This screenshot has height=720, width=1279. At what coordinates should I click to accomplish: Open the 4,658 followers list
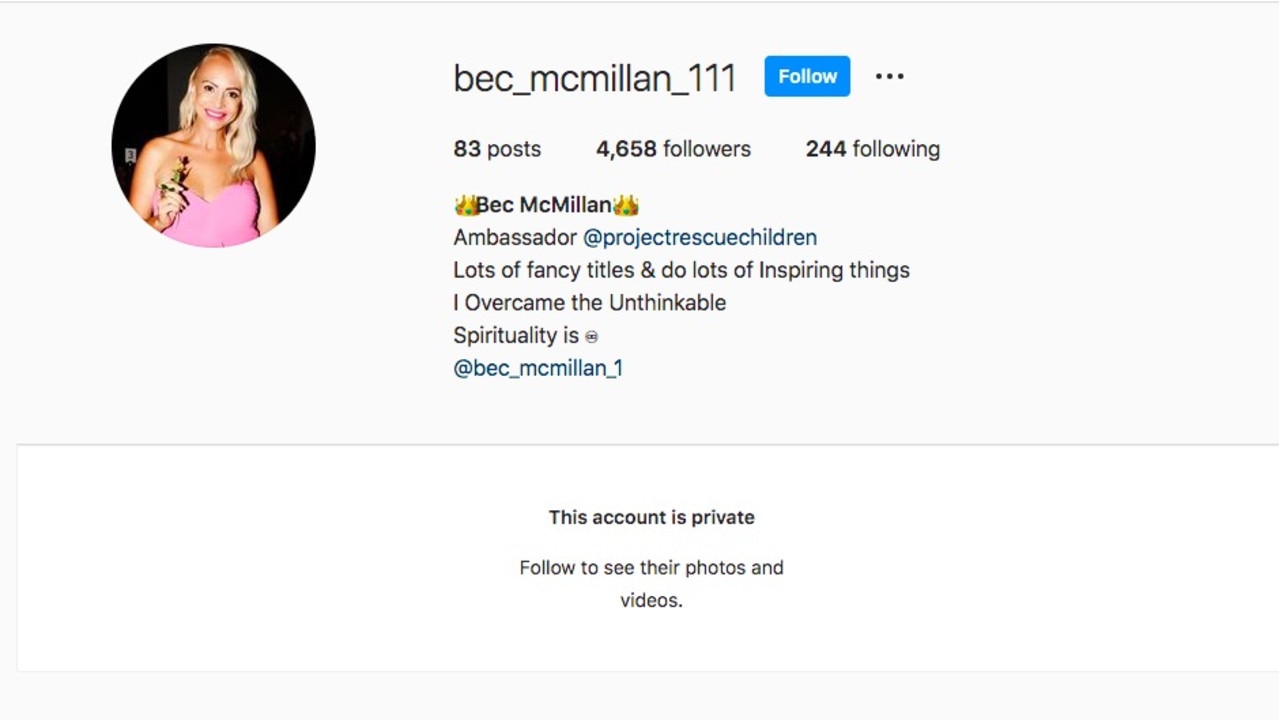673,149
